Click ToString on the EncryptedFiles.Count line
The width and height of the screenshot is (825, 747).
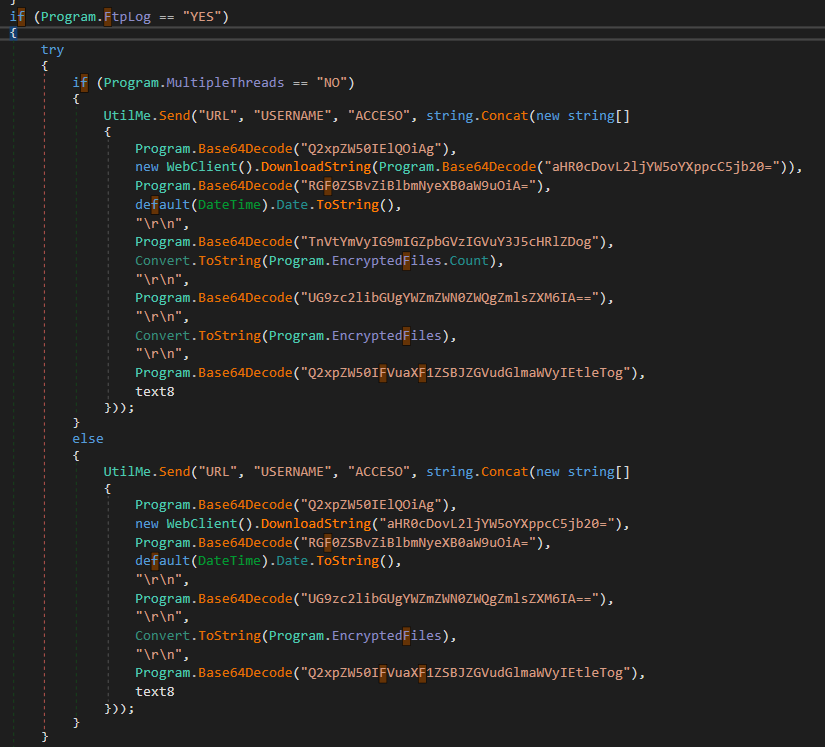(x=229, y=261)
